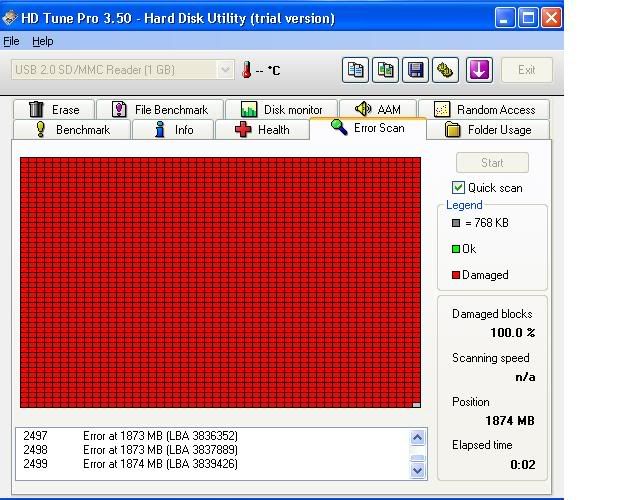The height and width of the screenshot is (500, 640).
Task: Toggle the Quick scan checkbox
Action: [x=458, y=187]
